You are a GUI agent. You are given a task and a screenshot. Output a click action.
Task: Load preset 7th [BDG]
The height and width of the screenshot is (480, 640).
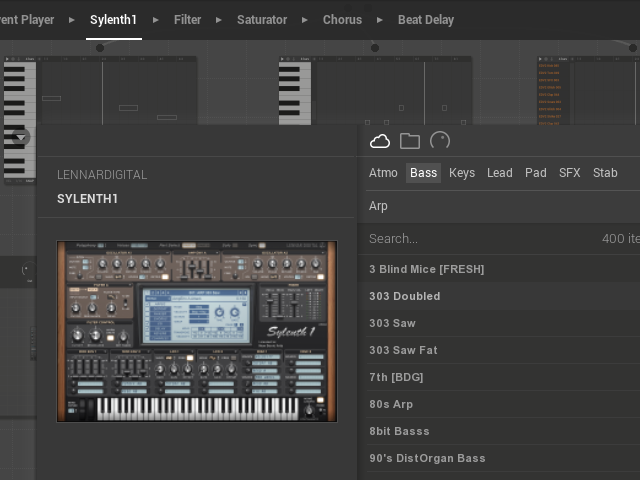pyautogui.click(x=499, y=377)
